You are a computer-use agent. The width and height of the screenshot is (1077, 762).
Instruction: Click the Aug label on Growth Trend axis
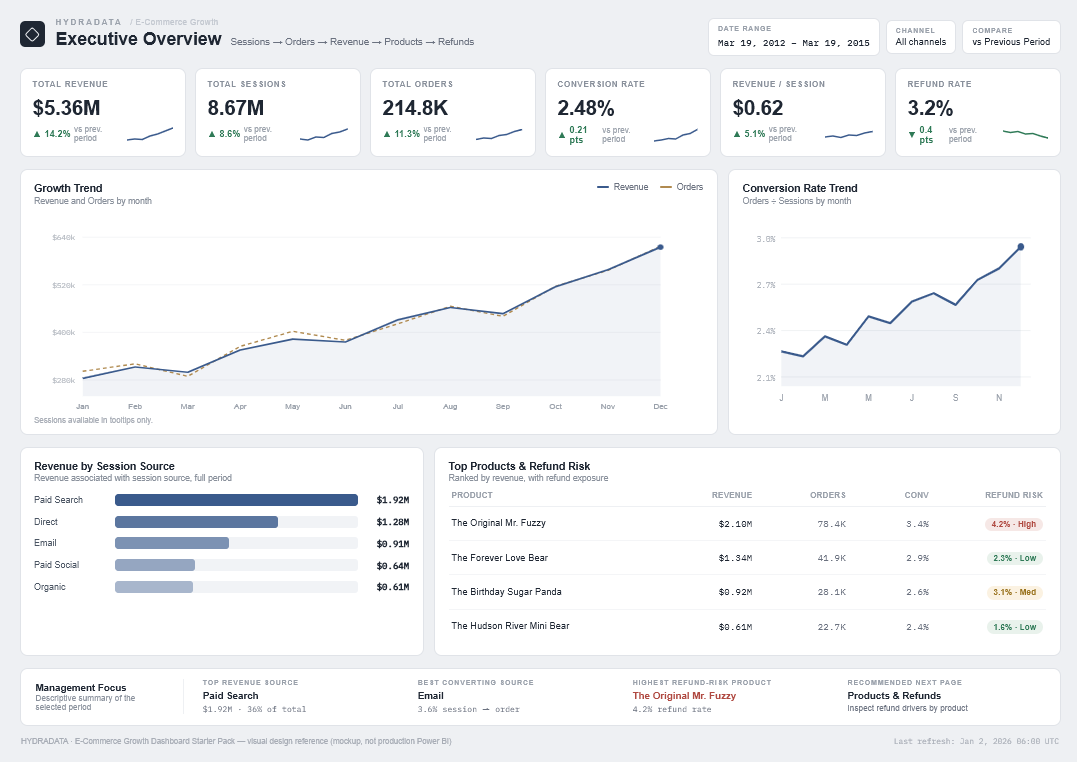pyautogui.click(x=450, y=407)
